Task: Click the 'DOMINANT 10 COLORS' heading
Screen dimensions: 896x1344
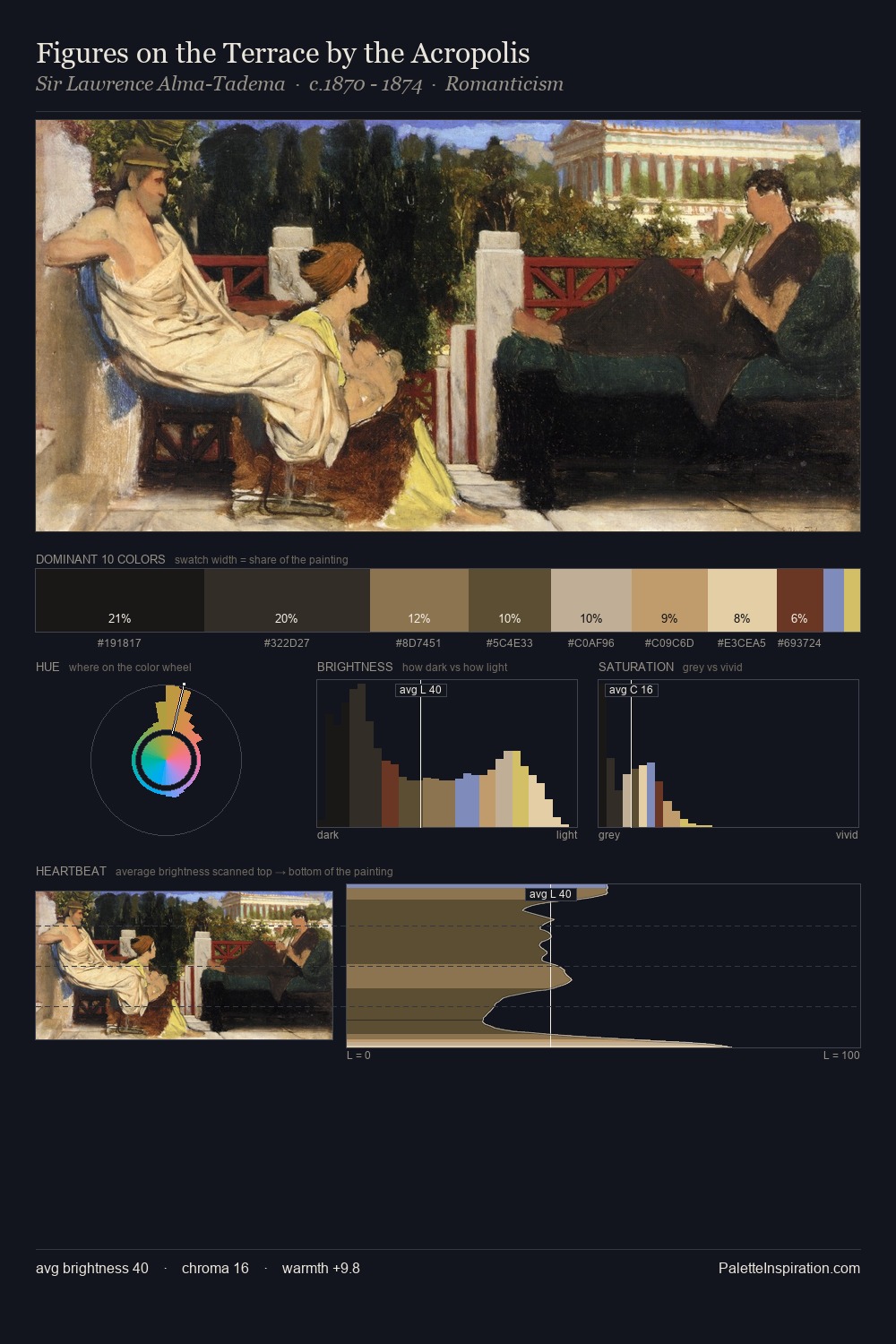Action: click(100, 559)
